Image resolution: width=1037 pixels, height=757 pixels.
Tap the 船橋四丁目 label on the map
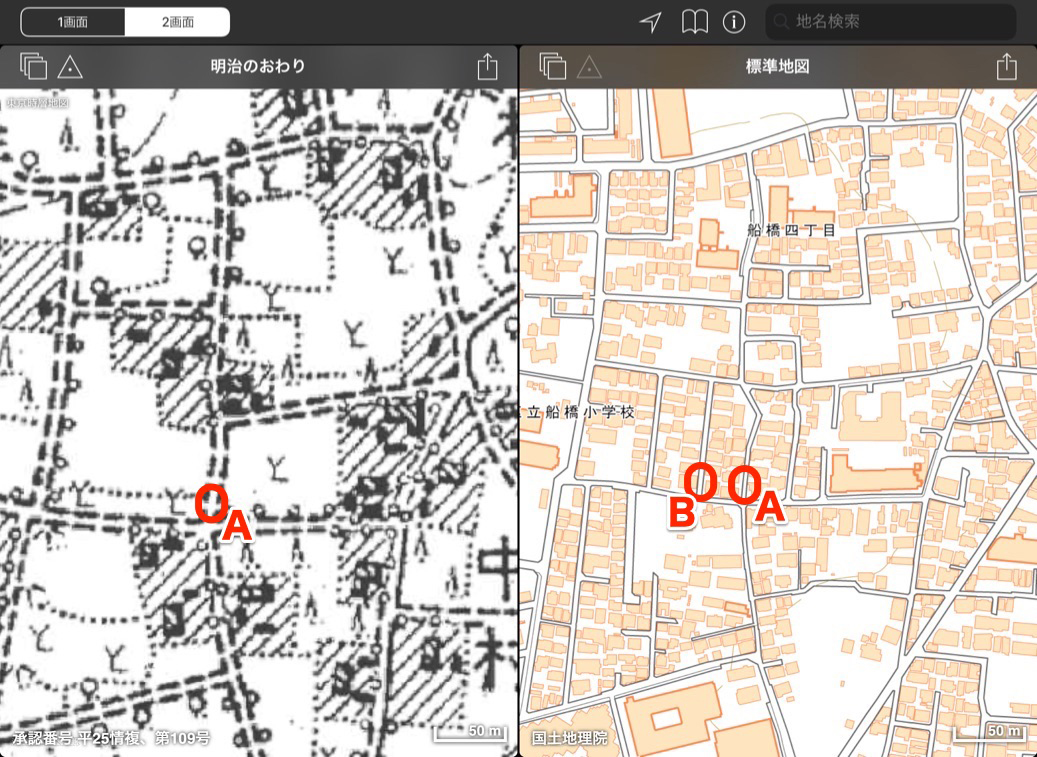pyautogui.click(x=791, y=229)
